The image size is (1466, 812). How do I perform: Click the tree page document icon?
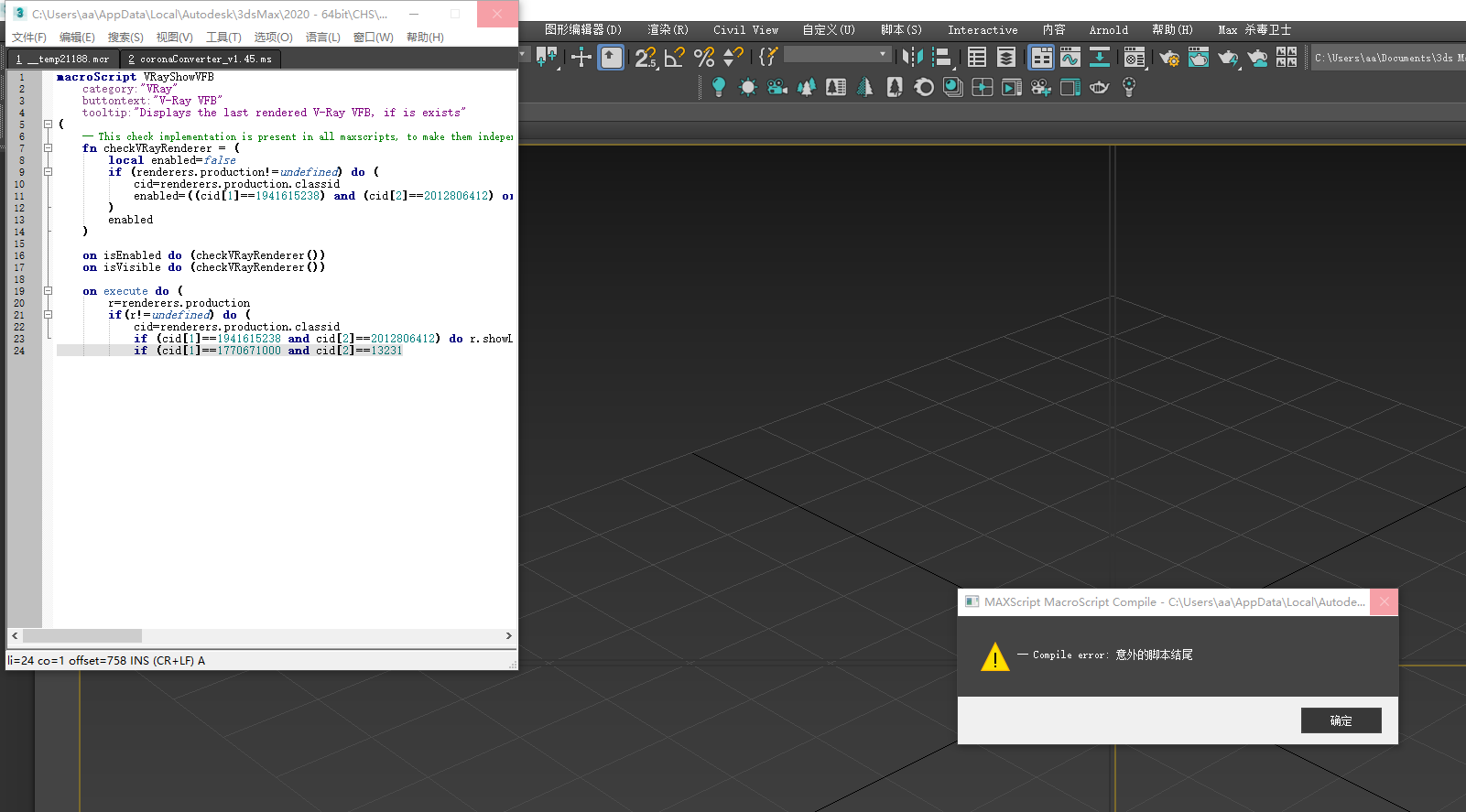click(x=895, y=87)
